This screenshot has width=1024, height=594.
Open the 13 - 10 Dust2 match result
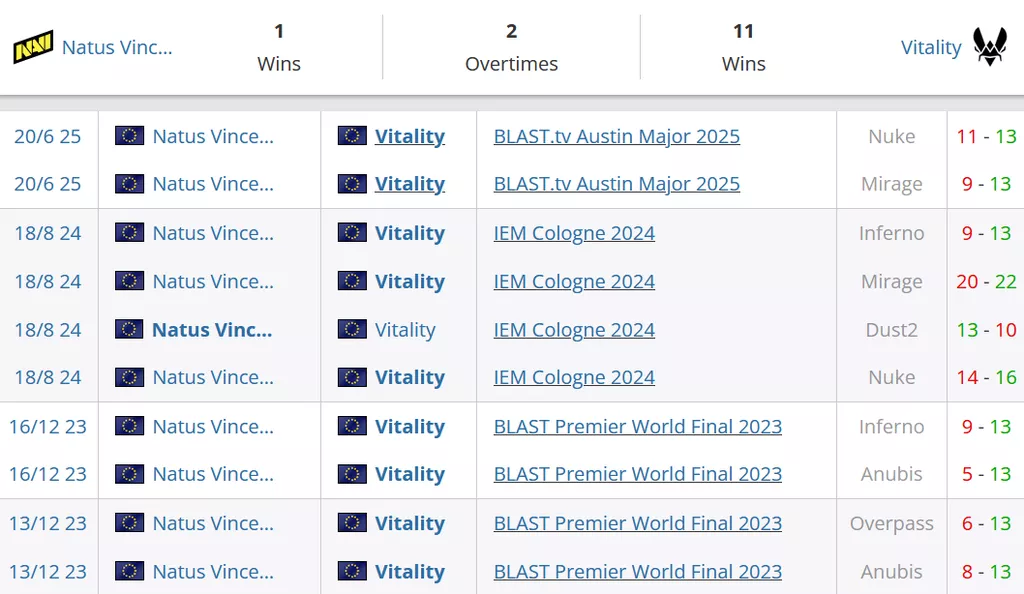(985, 329)
